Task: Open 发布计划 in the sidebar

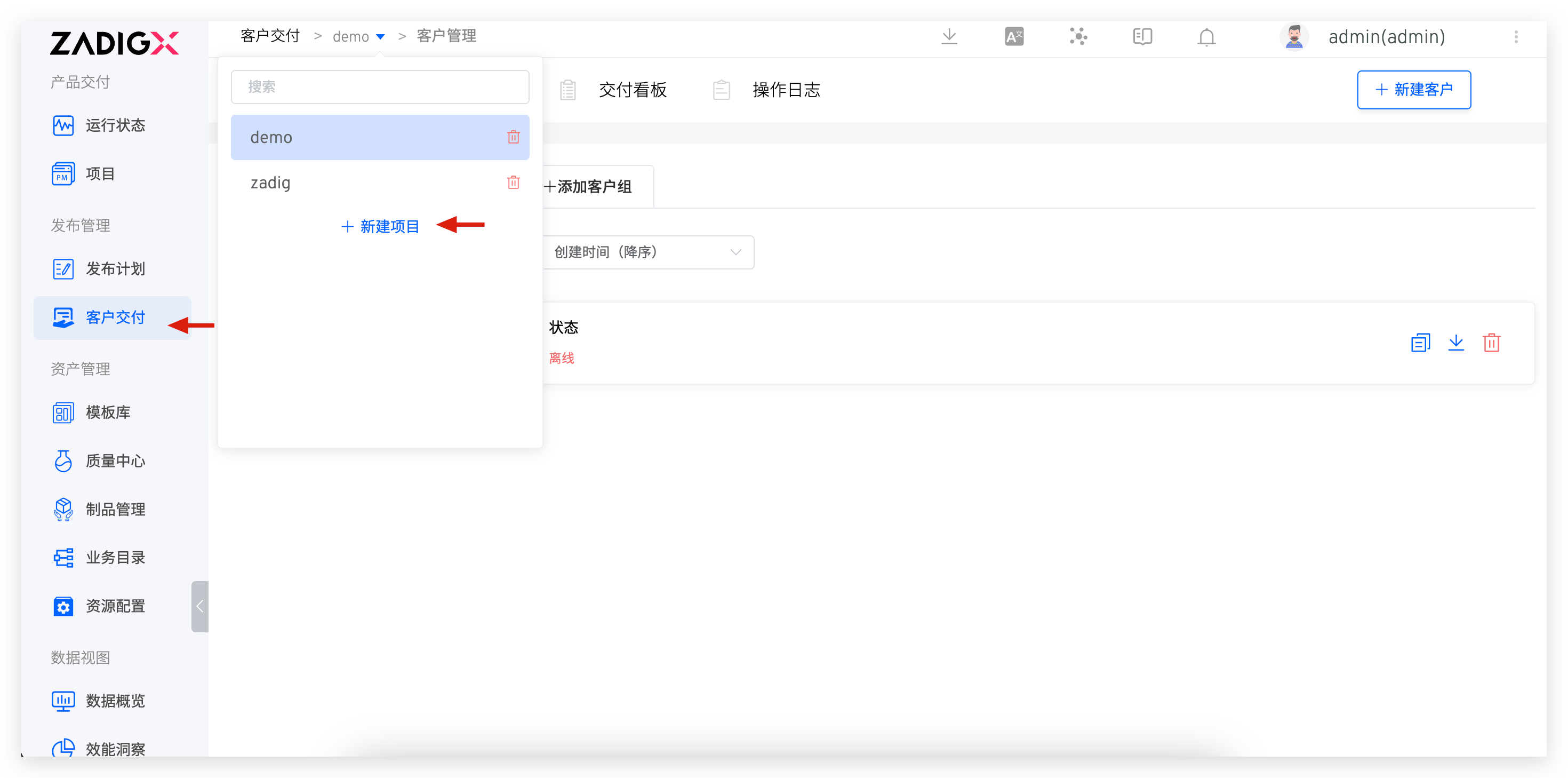Action: coord(115,269)
